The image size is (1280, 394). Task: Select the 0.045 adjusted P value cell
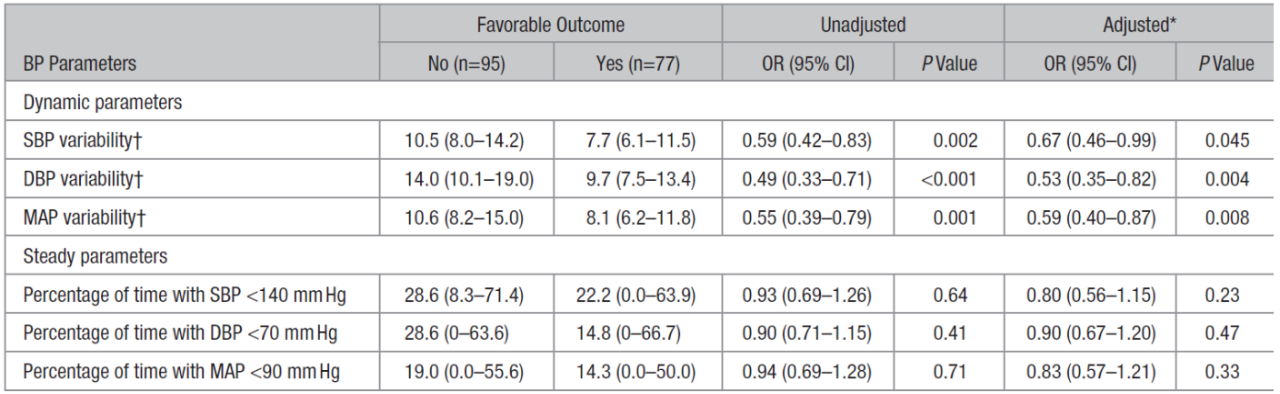pos(1228,141)
